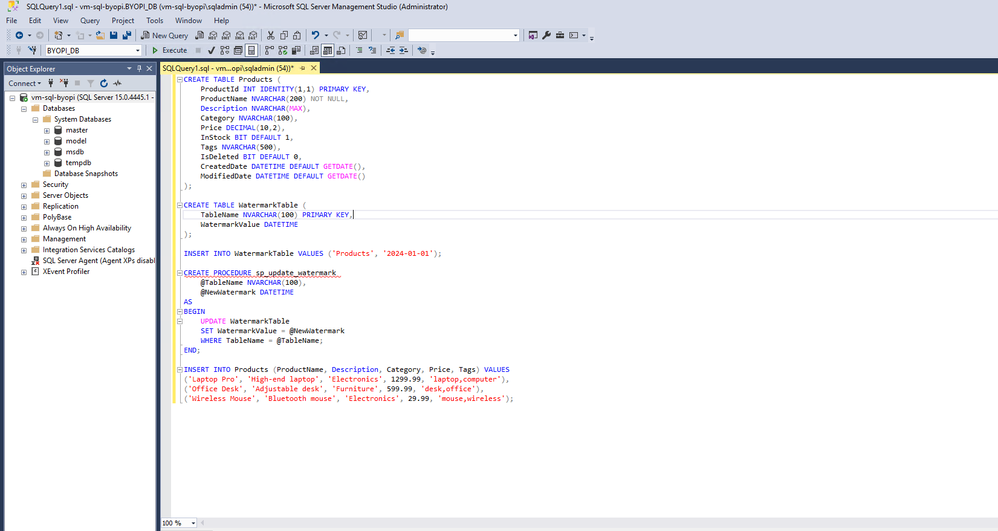The image size is (998, 531).
Task: Collapse the System Databases folder
Action: coord(35,119)
